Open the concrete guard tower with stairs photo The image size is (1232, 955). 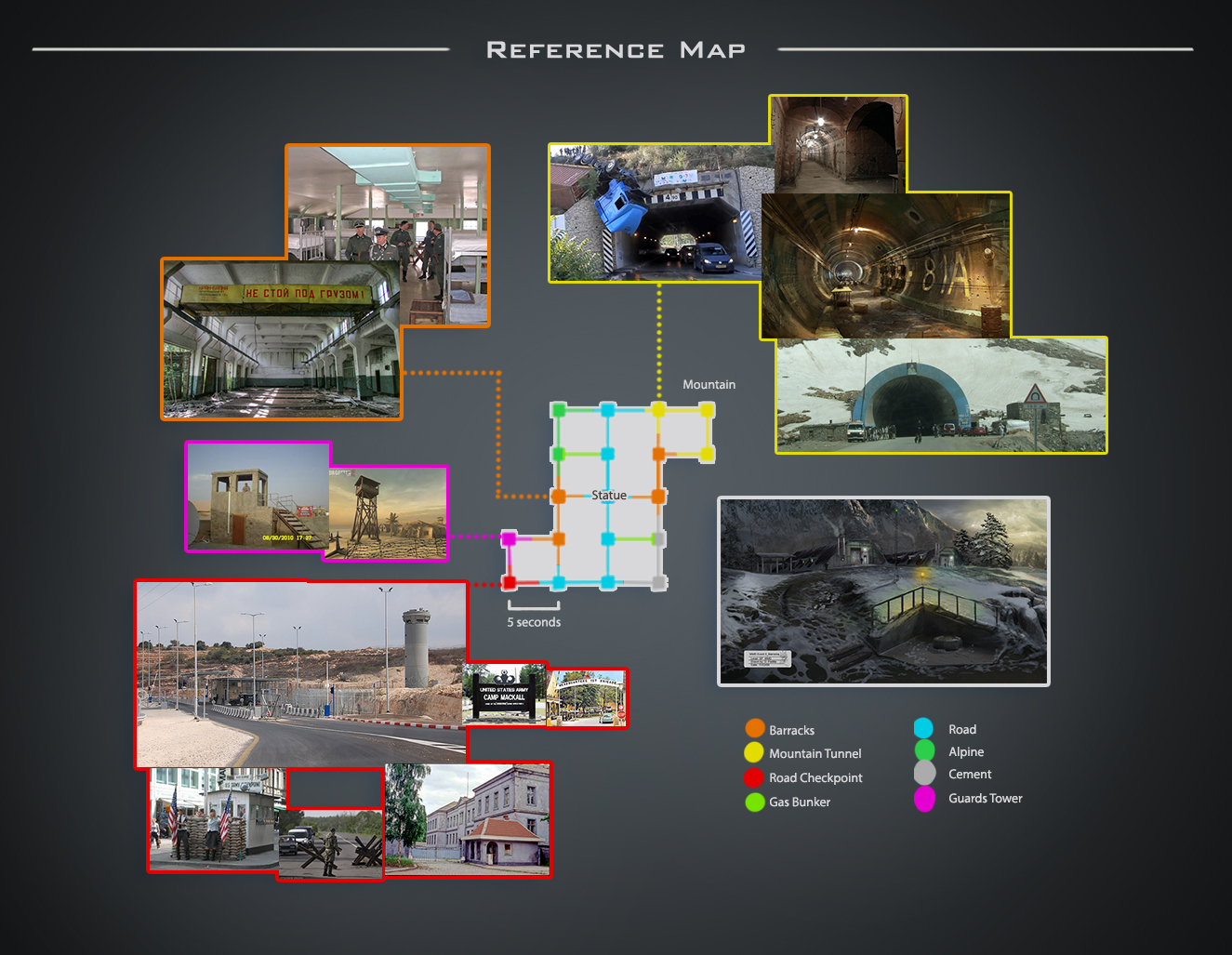click(258, 497)
